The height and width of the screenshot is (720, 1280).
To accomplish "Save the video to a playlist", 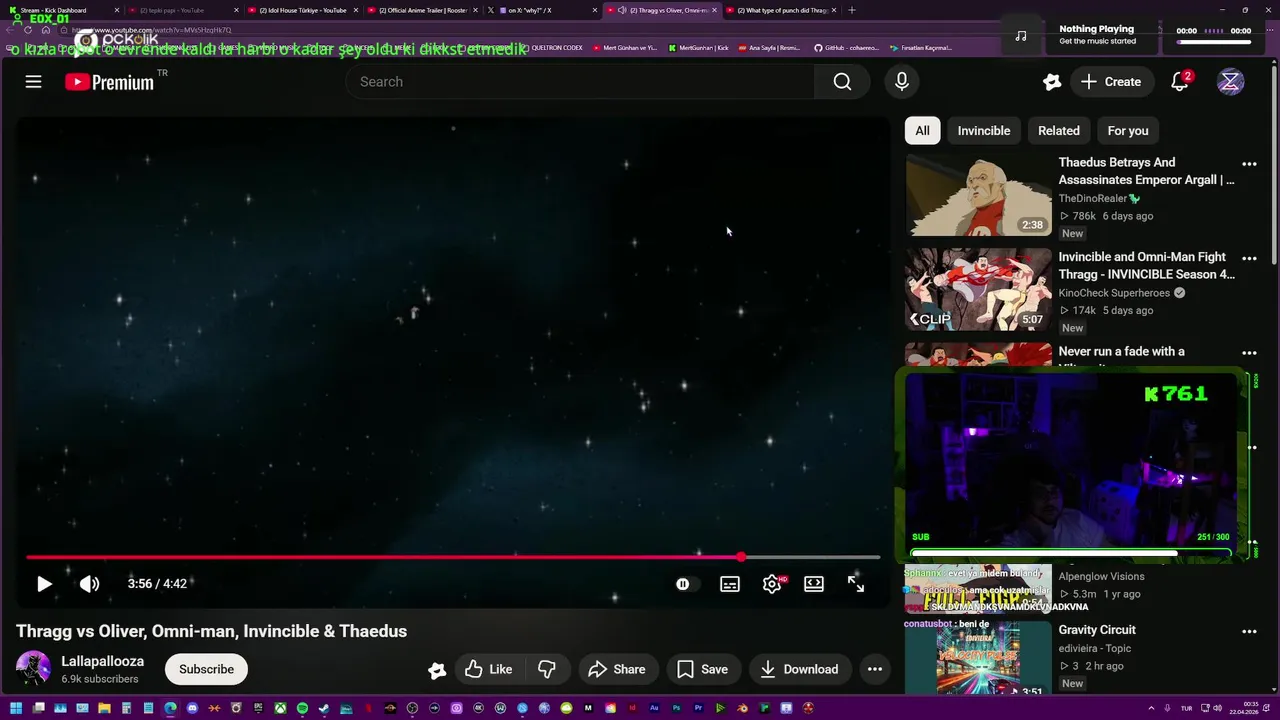I will click(x=703, y=669).
